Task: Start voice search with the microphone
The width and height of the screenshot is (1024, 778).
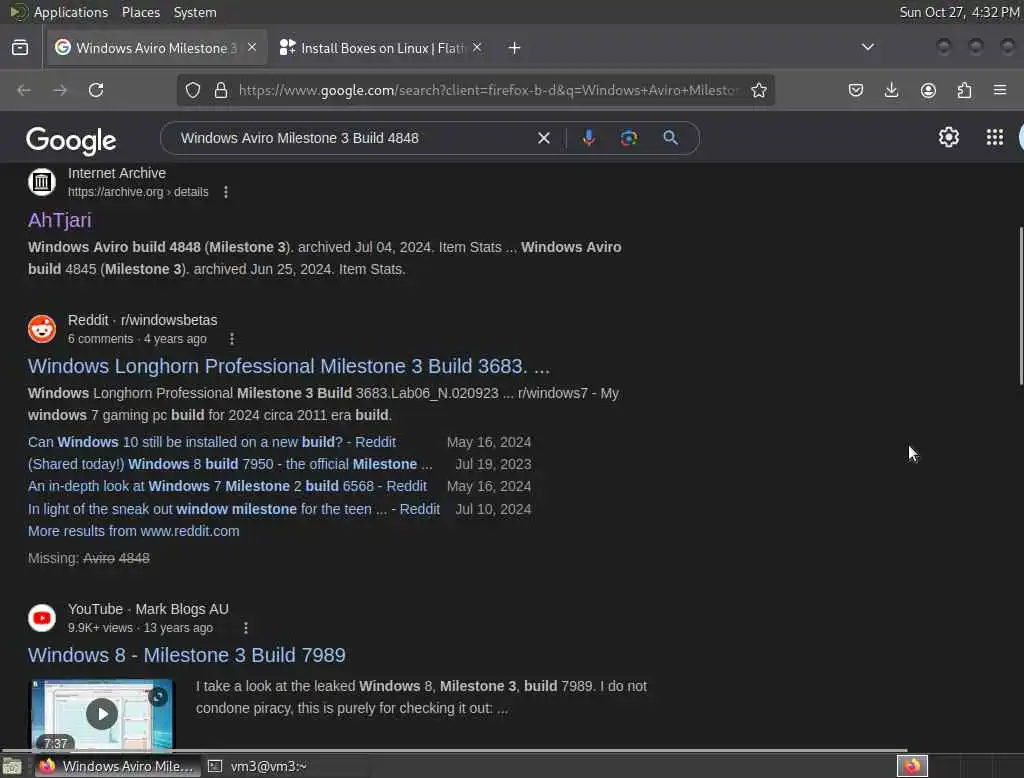Action: (588, 138)
